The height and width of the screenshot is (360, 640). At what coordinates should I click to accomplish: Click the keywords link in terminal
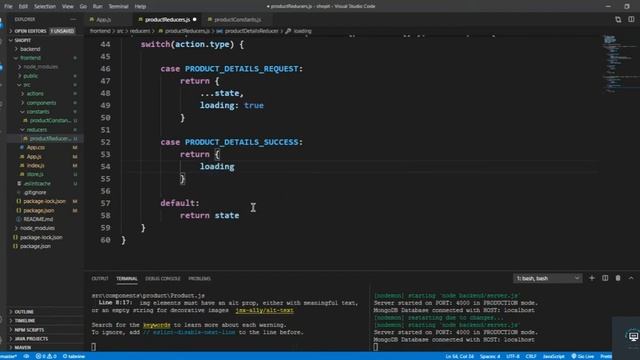point(157,325)
